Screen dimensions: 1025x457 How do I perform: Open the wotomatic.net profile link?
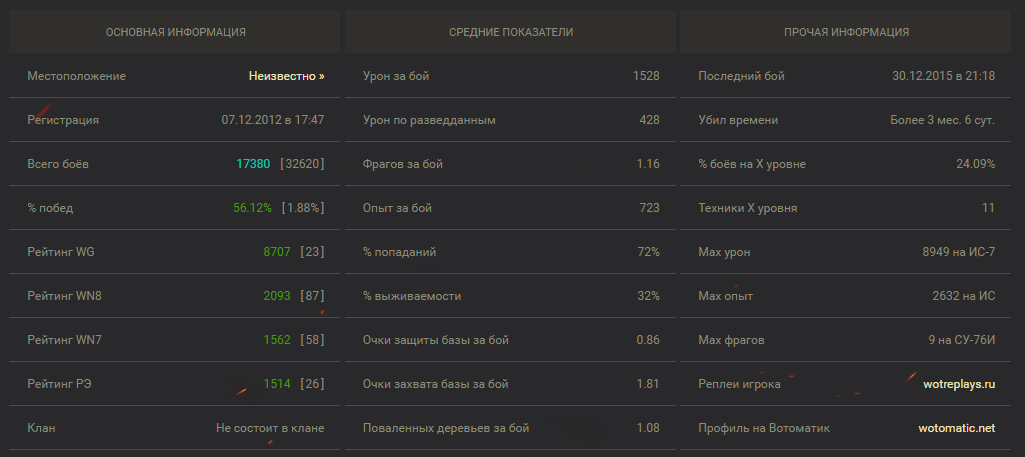coord(957,428)
